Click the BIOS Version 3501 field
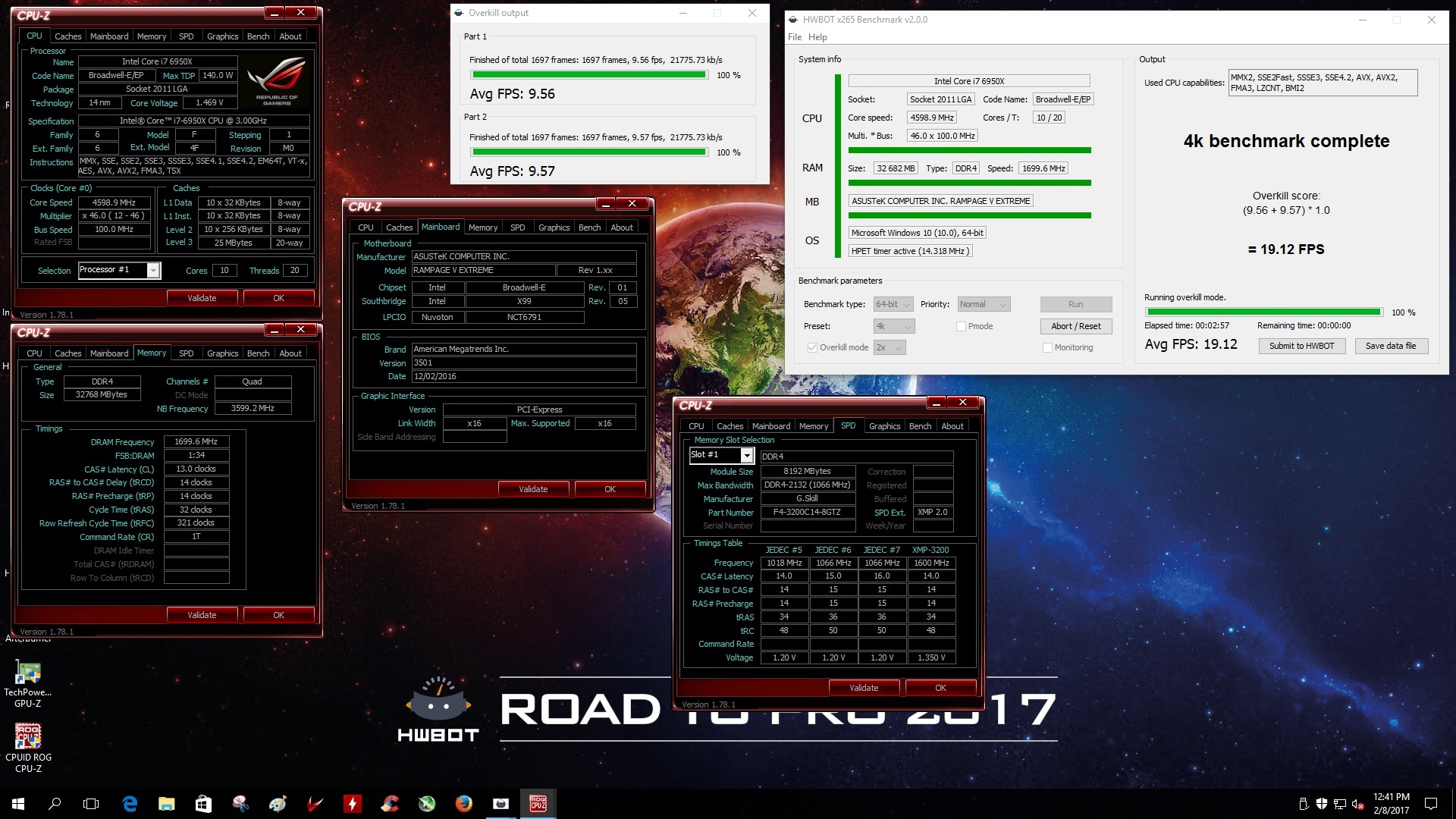This screenshot has width=1456, height=819. (524, 362)
